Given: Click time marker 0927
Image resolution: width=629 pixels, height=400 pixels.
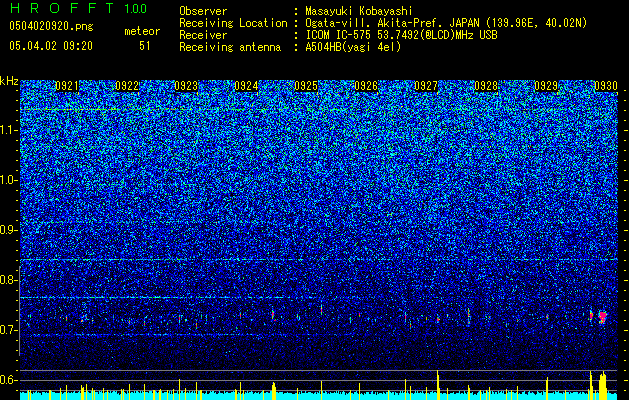Looking at the screenshot, I should [x=426, y=86].
